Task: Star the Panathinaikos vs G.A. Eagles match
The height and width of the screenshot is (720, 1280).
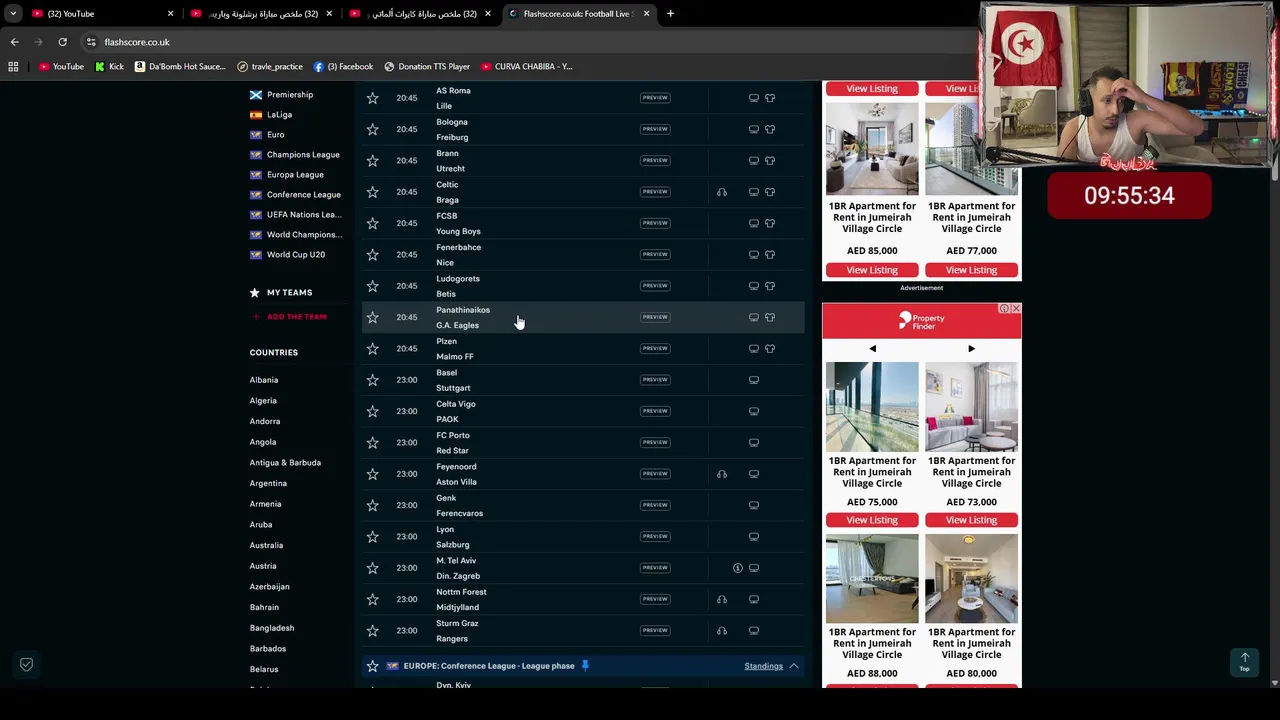Action: pos(372,317)
